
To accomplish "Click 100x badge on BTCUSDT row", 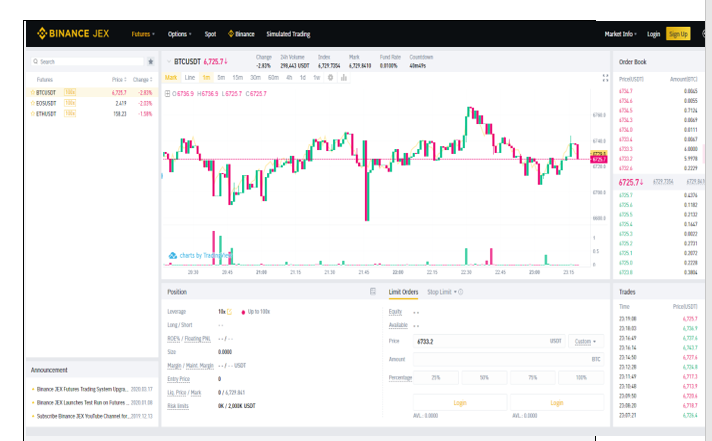I will tap(70, 92).
